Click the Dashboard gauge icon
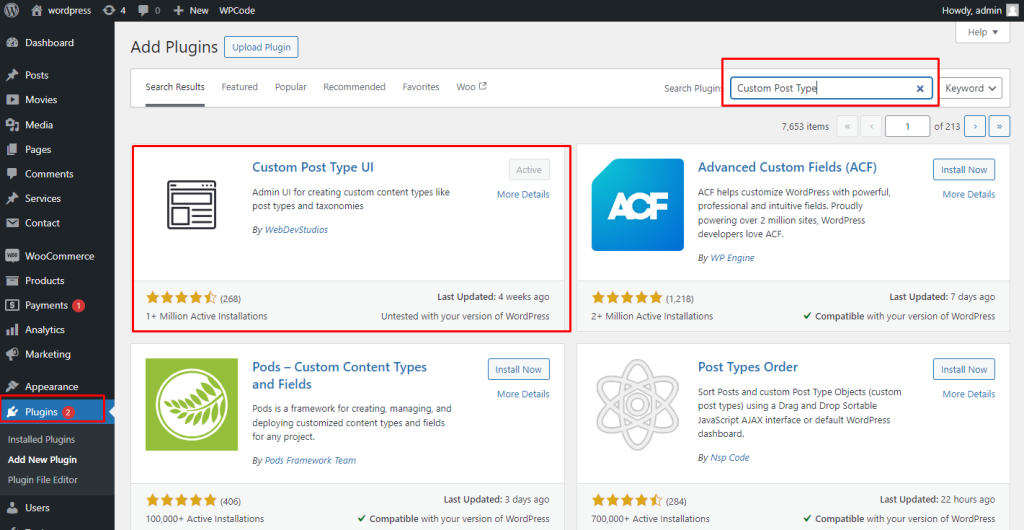This screenshot has width=1024, height=530. [12, 42]
